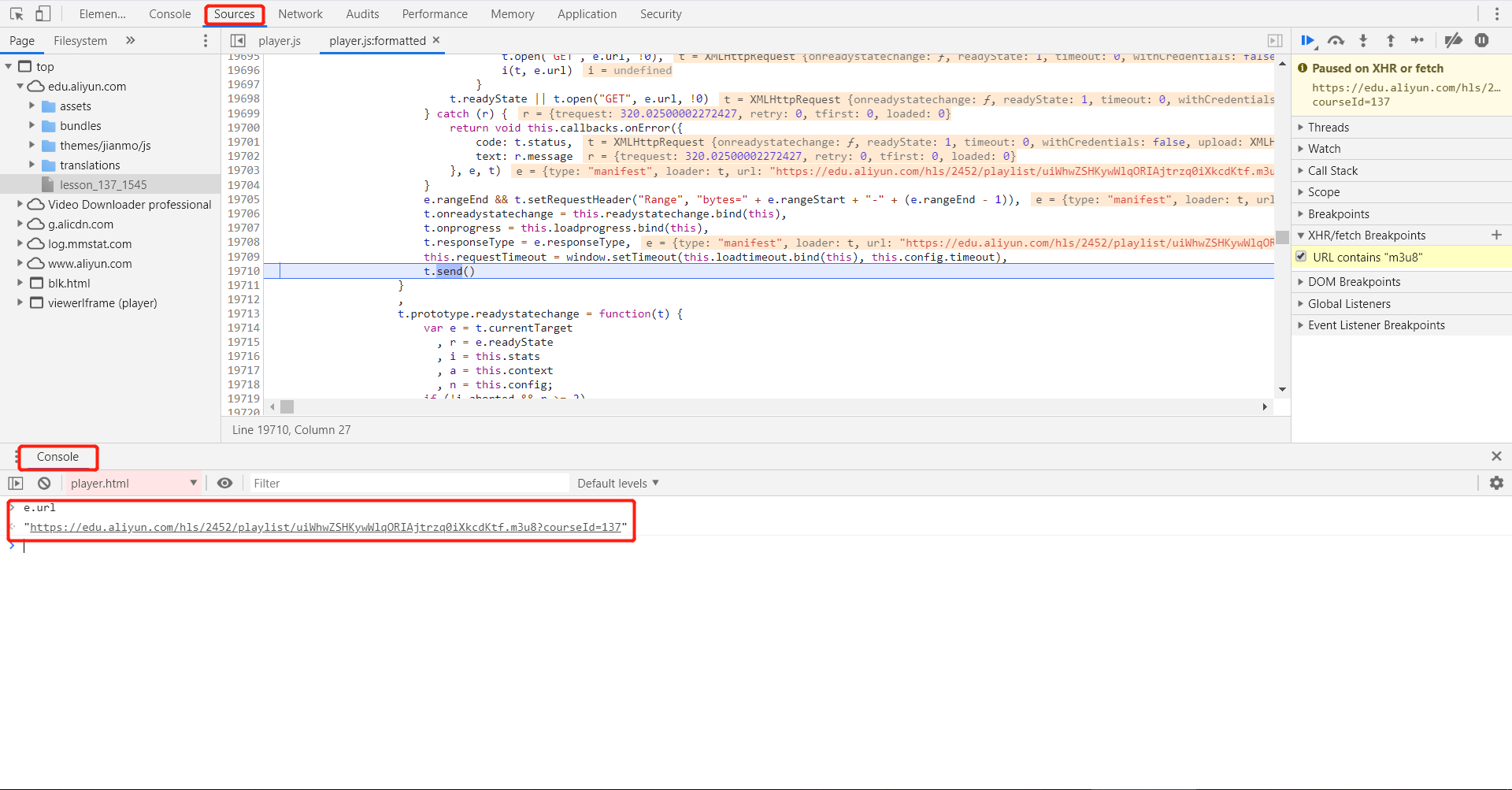Expand the themes/jianmo/js folder
This screenshot has height=790, width=1512.
click(x=32, y=145)
